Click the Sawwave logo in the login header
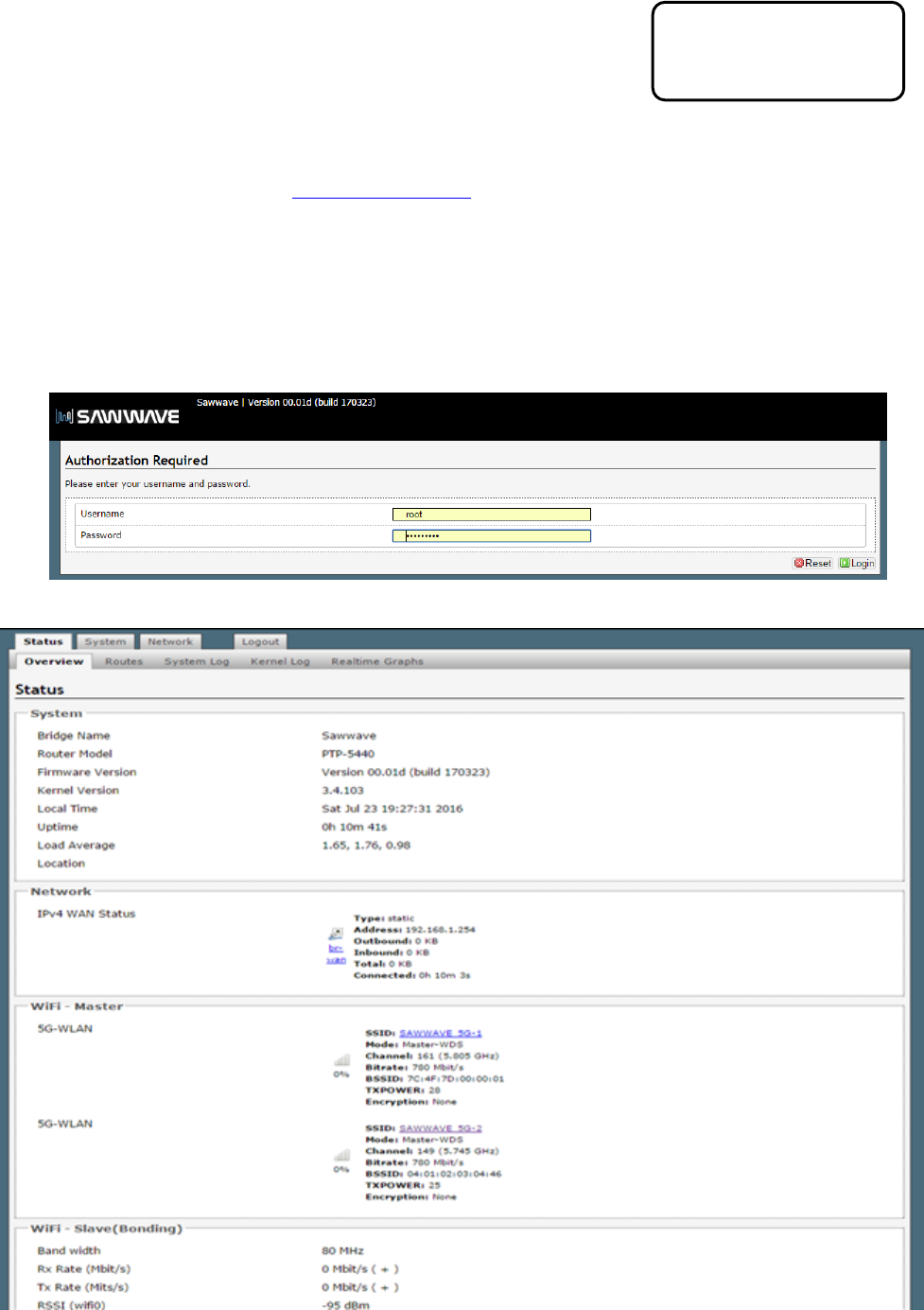924x1310 pixels. (118, 416)
